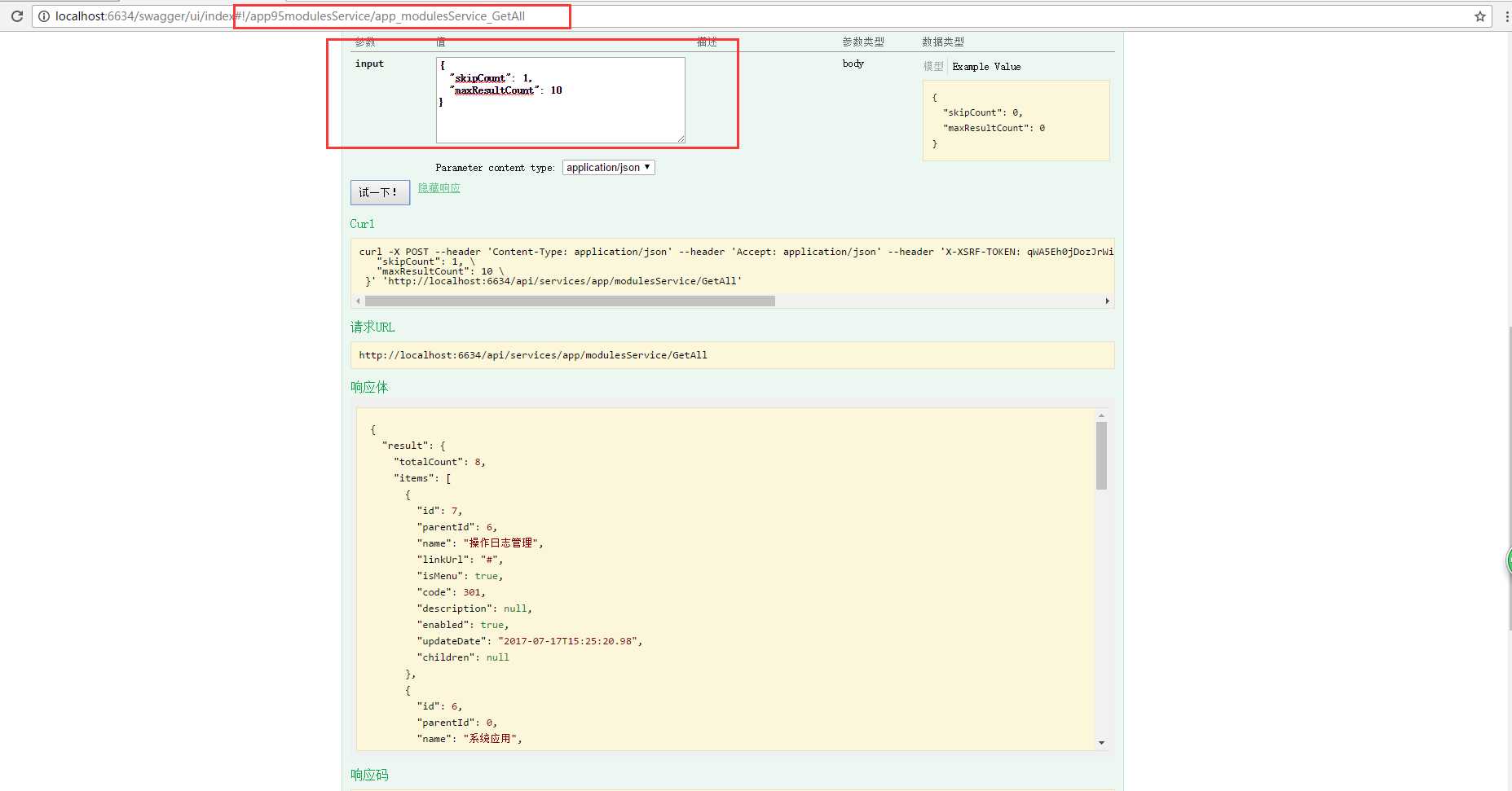Viewport: 1512px width, 791px height.
Task: Click the response body scroll-down arrow
Action: pos(1101,743)
